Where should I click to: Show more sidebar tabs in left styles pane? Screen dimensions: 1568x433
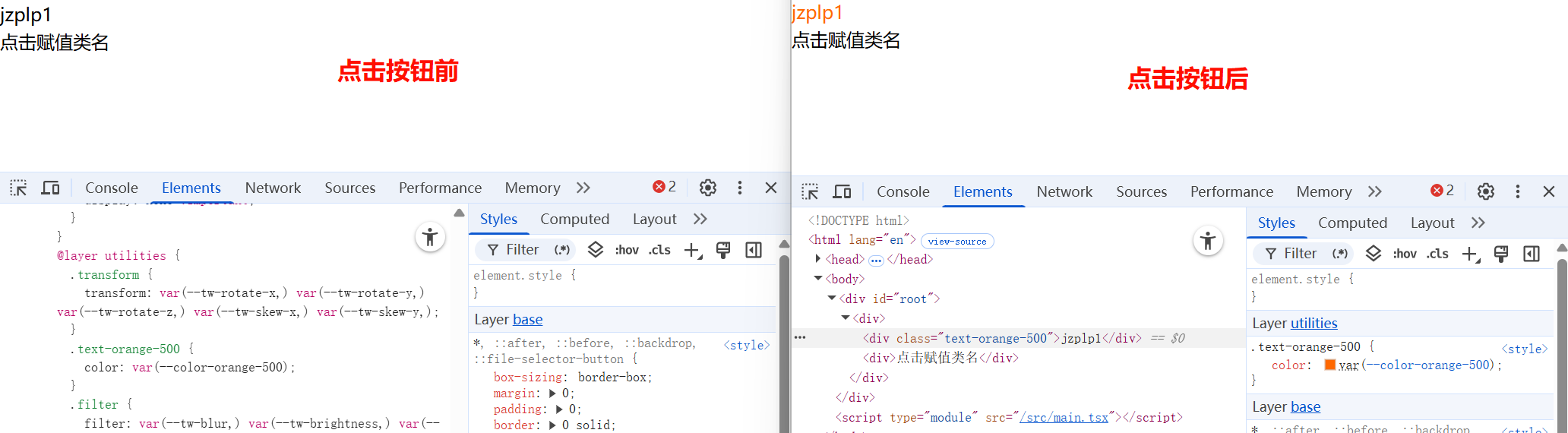[x=700, y=219]
